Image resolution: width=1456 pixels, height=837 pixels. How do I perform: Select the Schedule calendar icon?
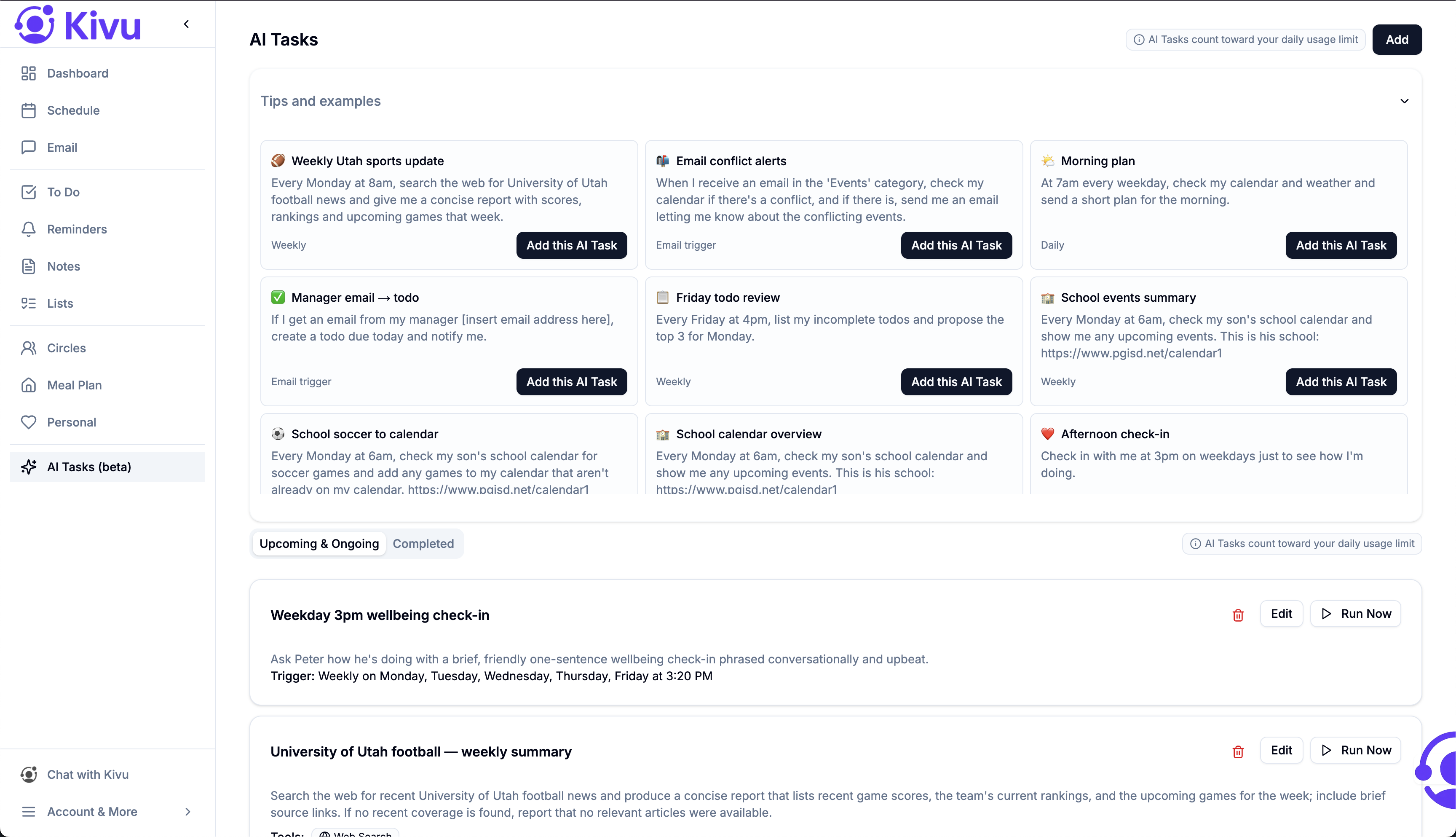click(x=29, y=110)
